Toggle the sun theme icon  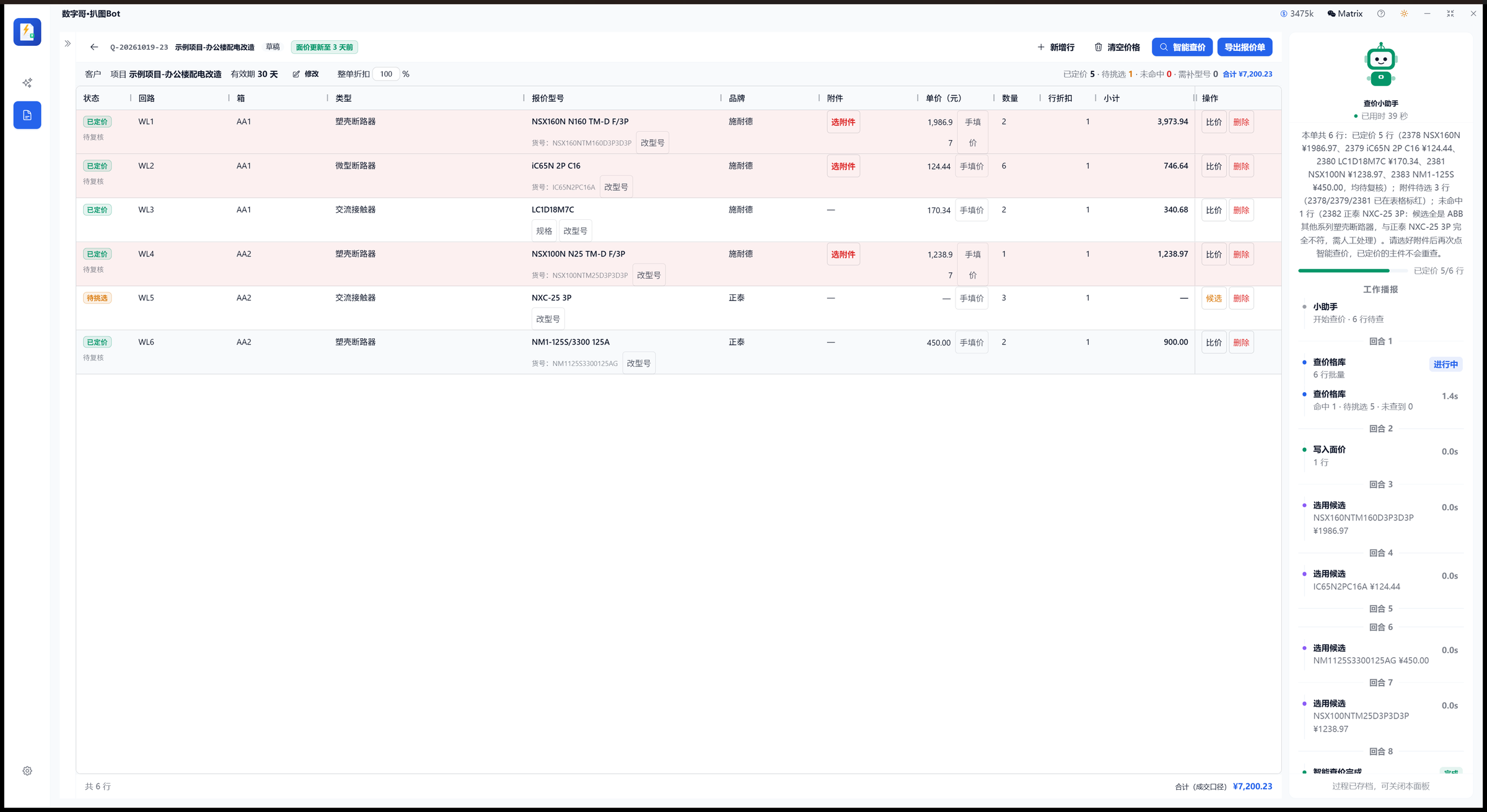click(1404, 14)
